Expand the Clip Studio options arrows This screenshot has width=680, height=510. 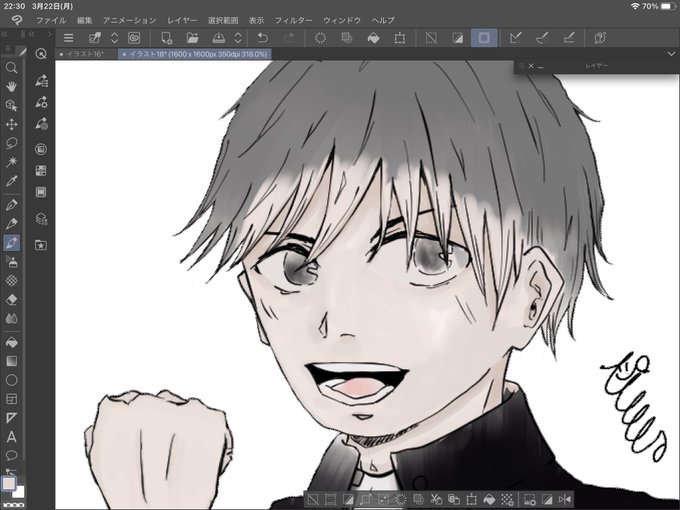pyautogui.click(x=114, y=38)
